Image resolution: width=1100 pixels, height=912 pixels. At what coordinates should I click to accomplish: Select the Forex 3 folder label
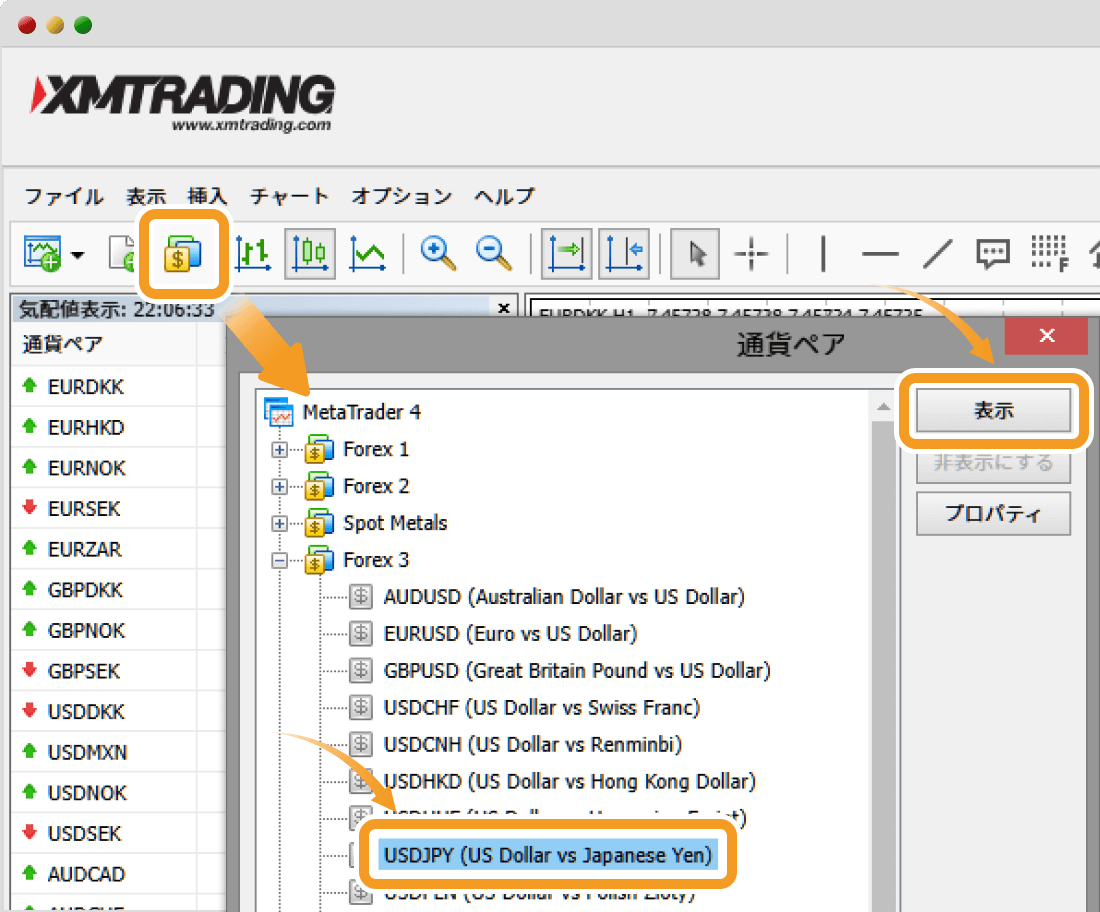click(x=375, y=560)
